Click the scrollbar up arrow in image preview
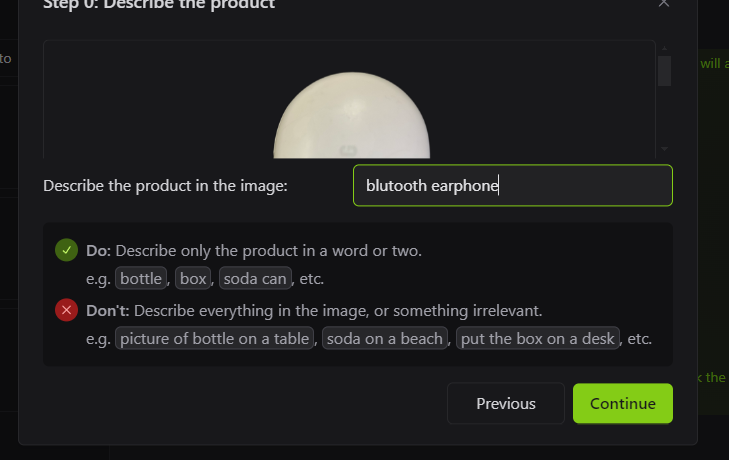729x460 pixels. pyautogui.click(x=664, y=48)
